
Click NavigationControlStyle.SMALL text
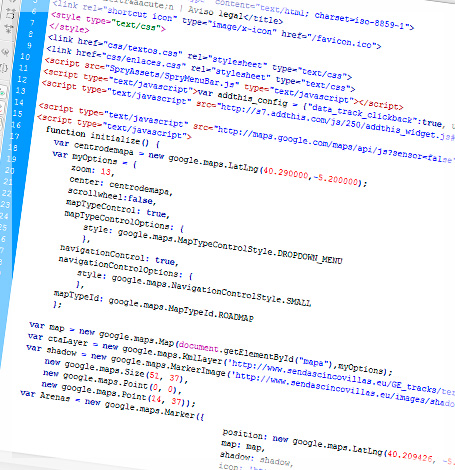[240, 294]
